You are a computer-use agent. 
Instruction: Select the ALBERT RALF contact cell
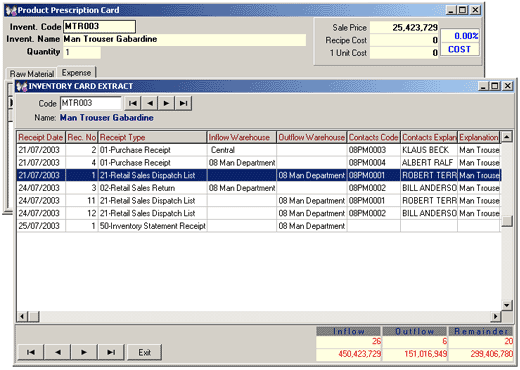tap(429, 163)
